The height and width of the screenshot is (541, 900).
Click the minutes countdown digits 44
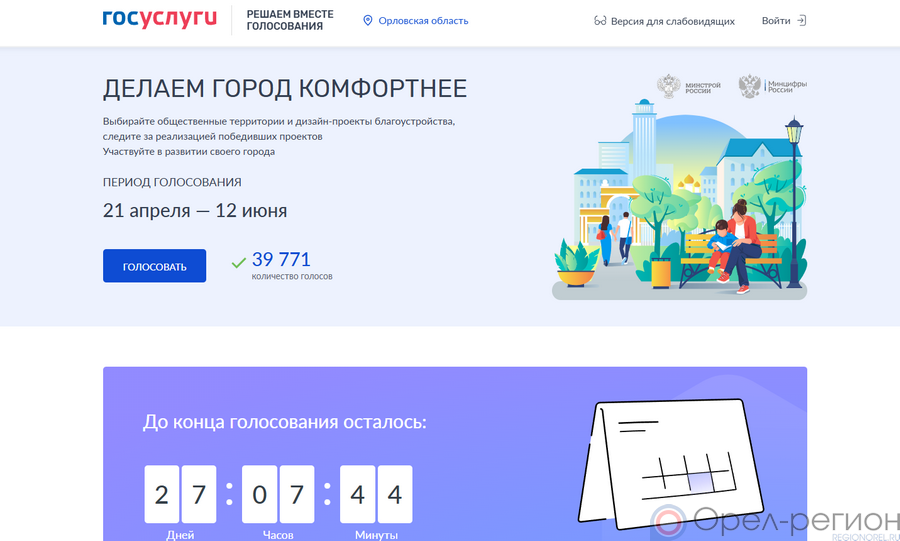[376, 494]
